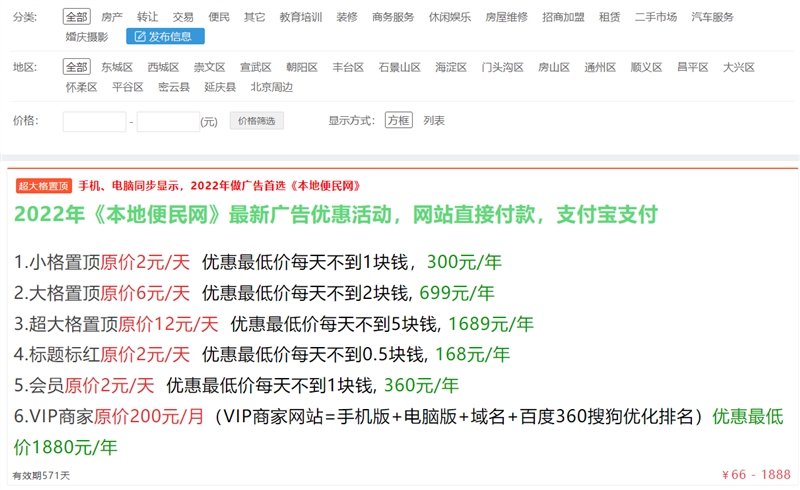The width and height of the screenshot is (800, 490).
Task: Choose the 汽车服务 category
Action: pos(712,17)
